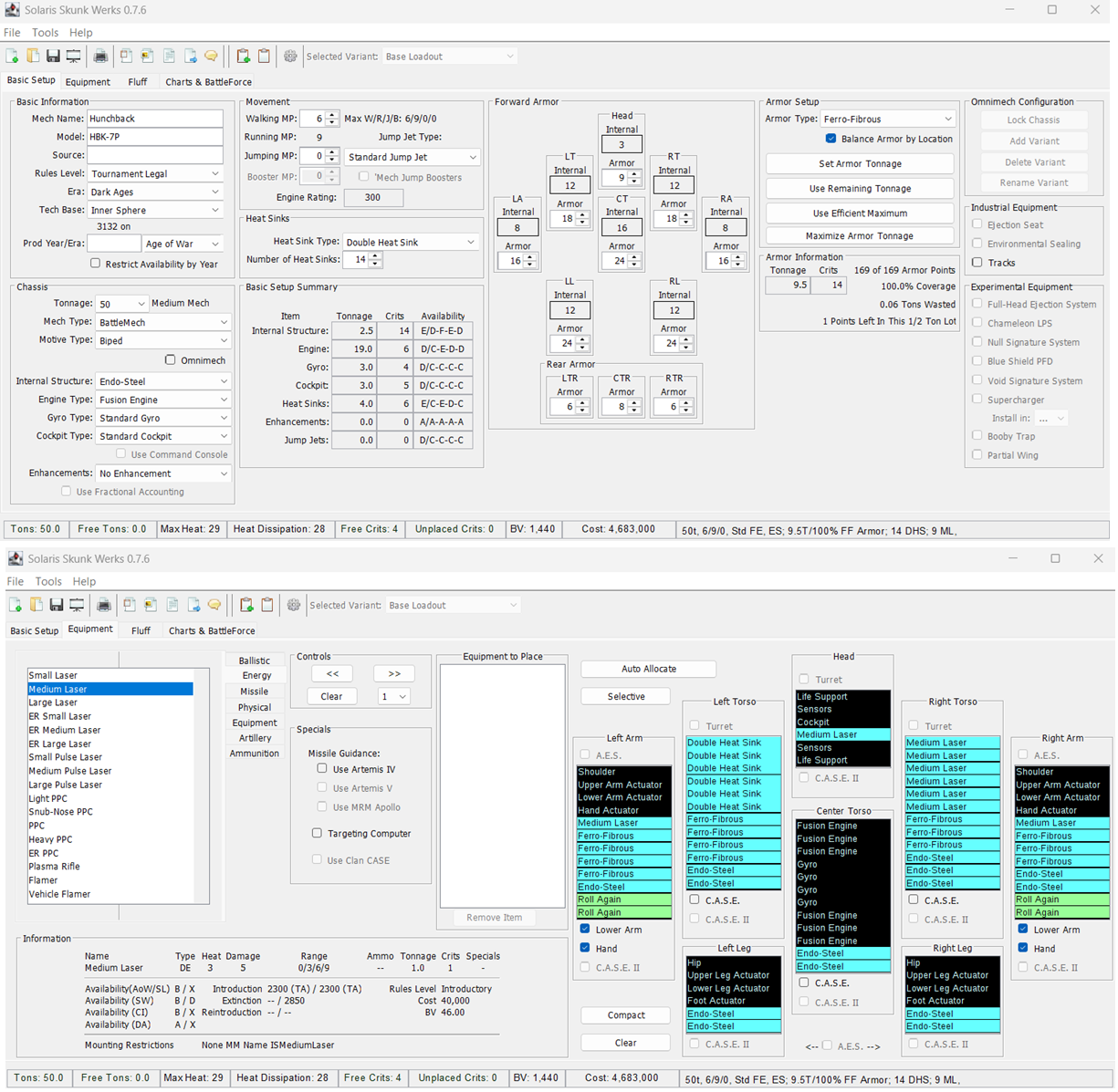Click plain clipboard icon in Equipment window toolbar

267,605
